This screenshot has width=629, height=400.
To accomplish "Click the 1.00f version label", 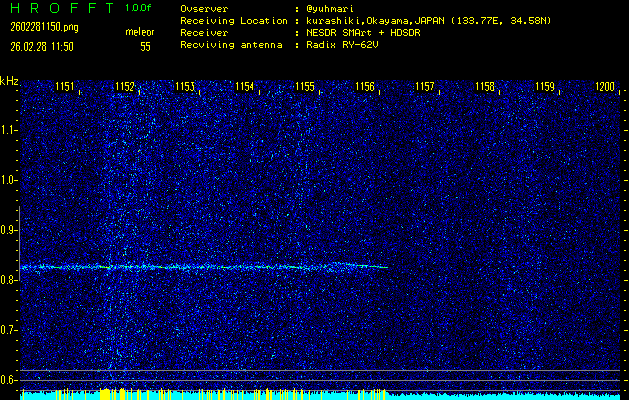I will click(x=139, y=8).
